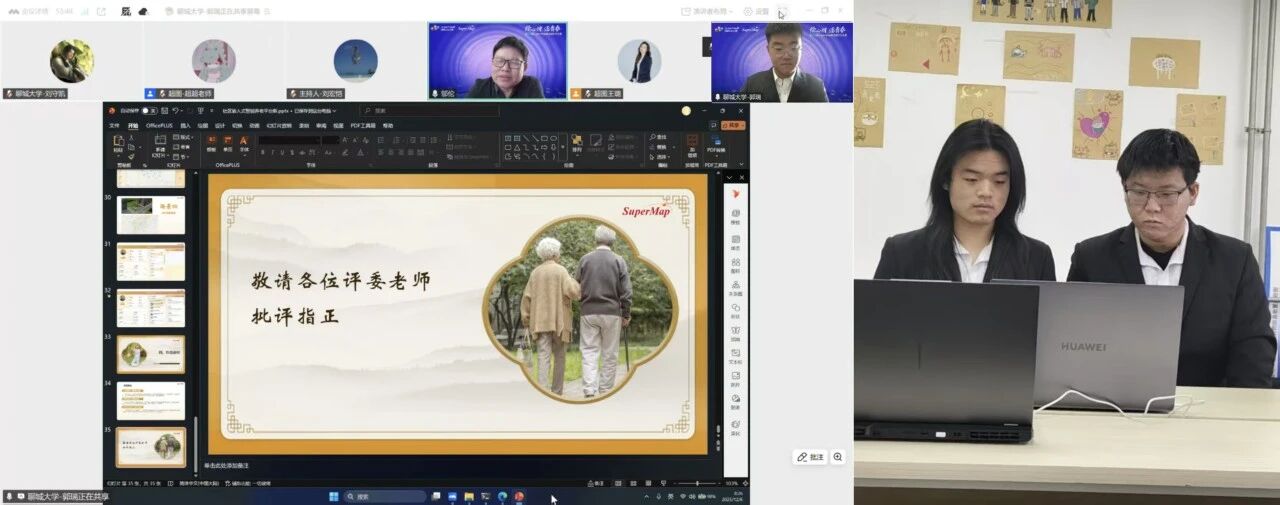This screenshot has width=1280, height=505.
Task: Collapse the OfficePLUS side pane chevron
Action: (x=730, y=177)
